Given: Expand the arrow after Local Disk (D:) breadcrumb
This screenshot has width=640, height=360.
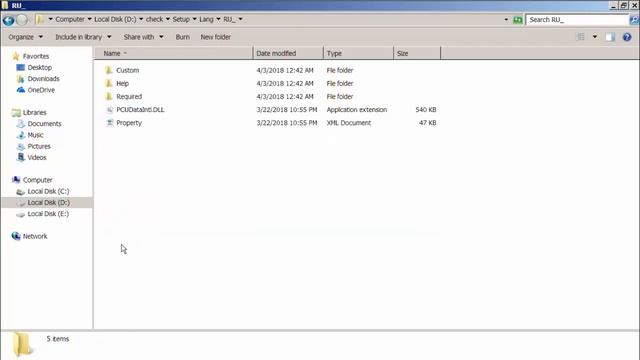Looking at the screenshot, I should (141, 19).
